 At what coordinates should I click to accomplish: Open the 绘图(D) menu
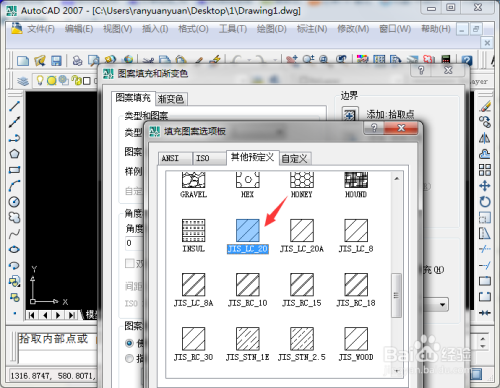click(x=272, y=29)
